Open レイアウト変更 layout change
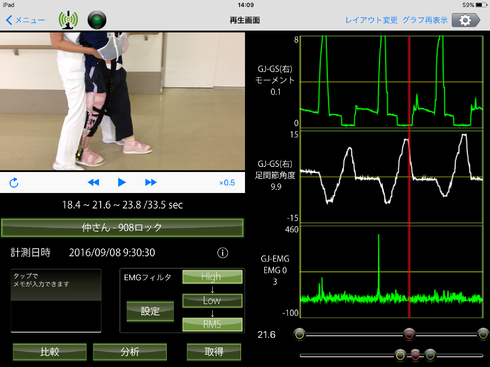 click(x=371, y=20)
